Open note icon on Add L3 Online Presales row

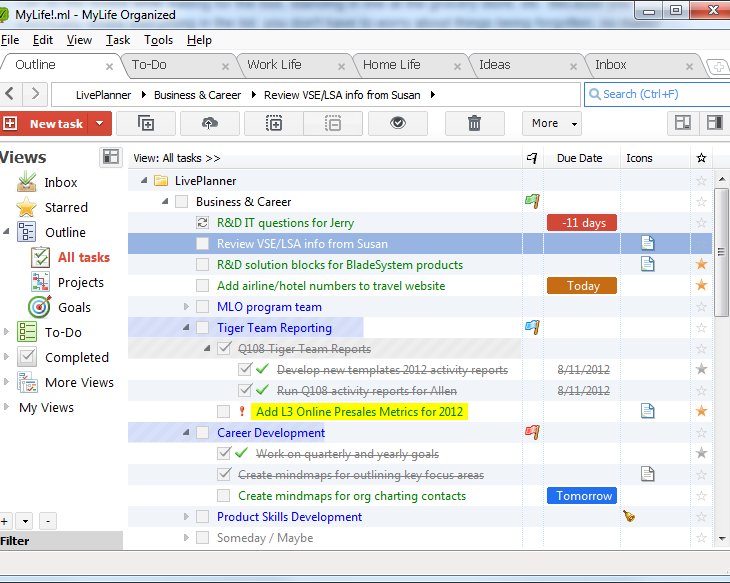pyautogui.click(x=648, y=411)
